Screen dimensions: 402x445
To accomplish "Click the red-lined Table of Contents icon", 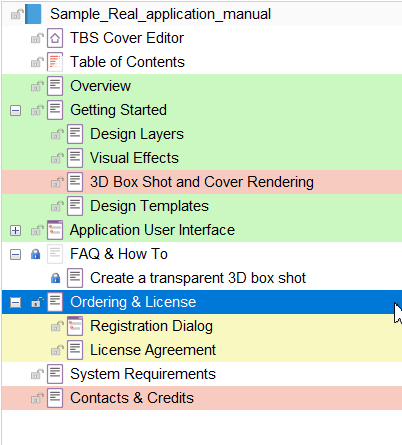I will 55,62.
